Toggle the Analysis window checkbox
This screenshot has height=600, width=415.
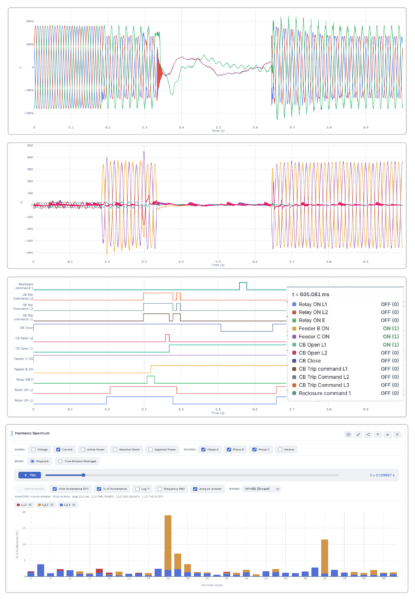tap(195, 489)
